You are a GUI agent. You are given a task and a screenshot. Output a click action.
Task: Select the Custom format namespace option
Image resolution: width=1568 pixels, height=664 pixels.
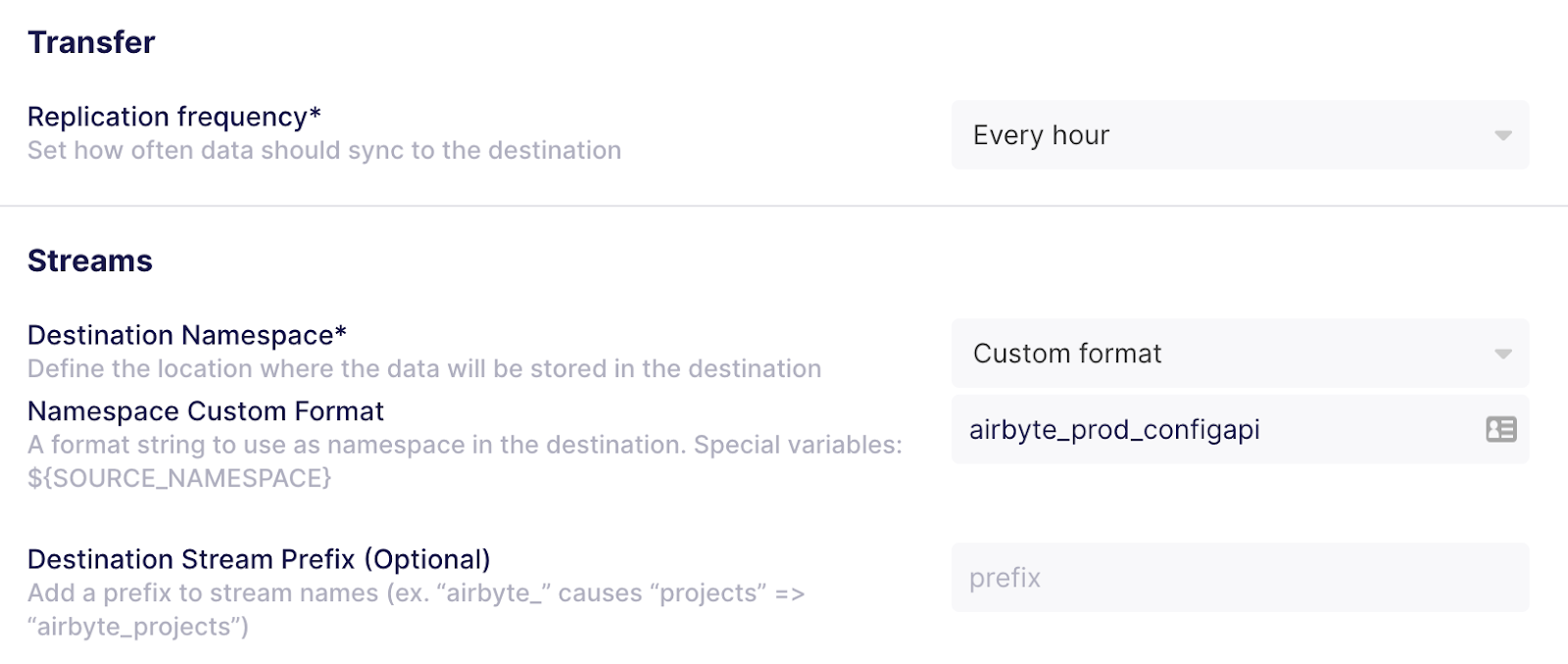point(1240,354)
